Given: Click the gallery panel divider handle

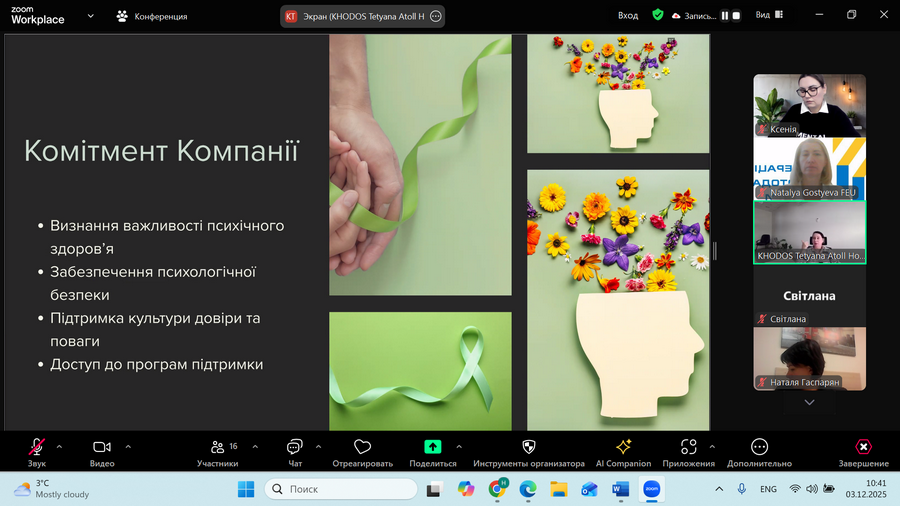Looking at the screenshot, I should point(715,251).
